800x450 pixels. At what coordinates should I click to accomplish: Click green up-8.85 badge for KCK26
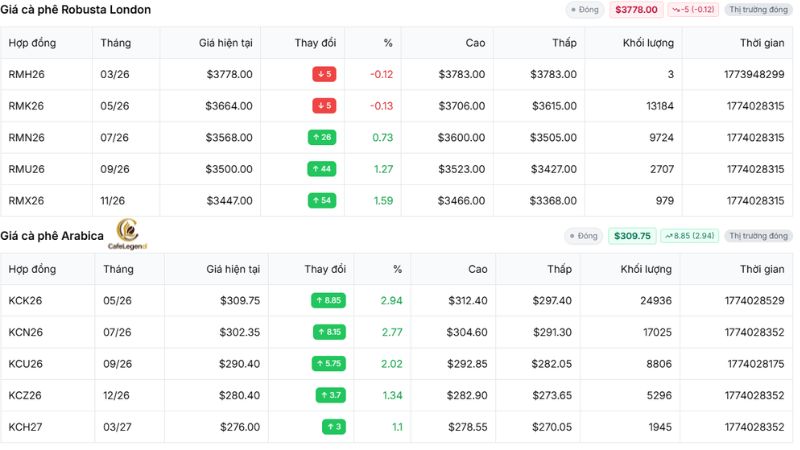coord(329,301)
